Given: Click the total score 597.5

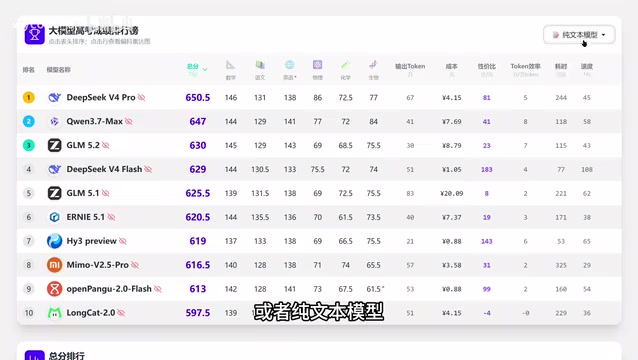Looking at the screenshot, I should coord(198,313).
